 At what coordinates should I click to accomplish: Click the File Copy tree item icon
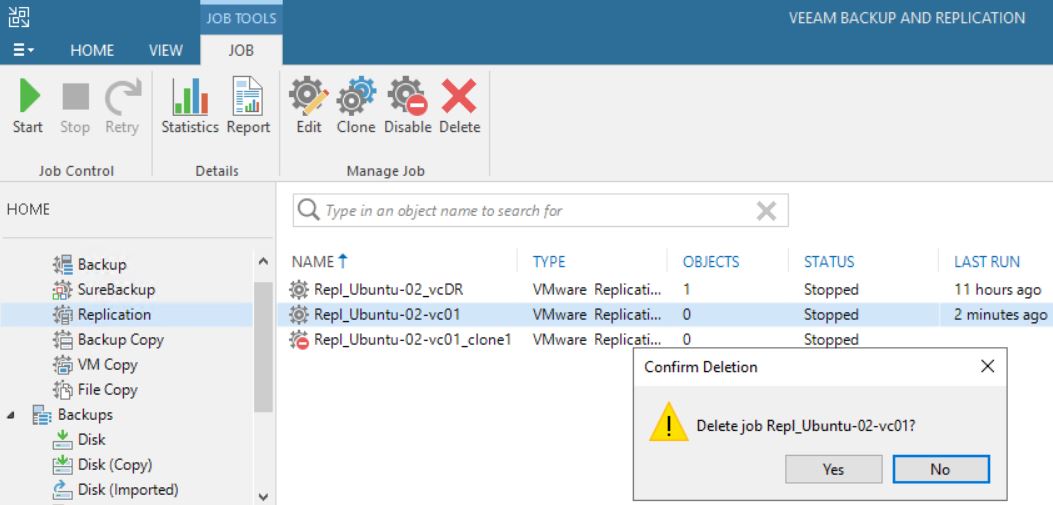62,389
